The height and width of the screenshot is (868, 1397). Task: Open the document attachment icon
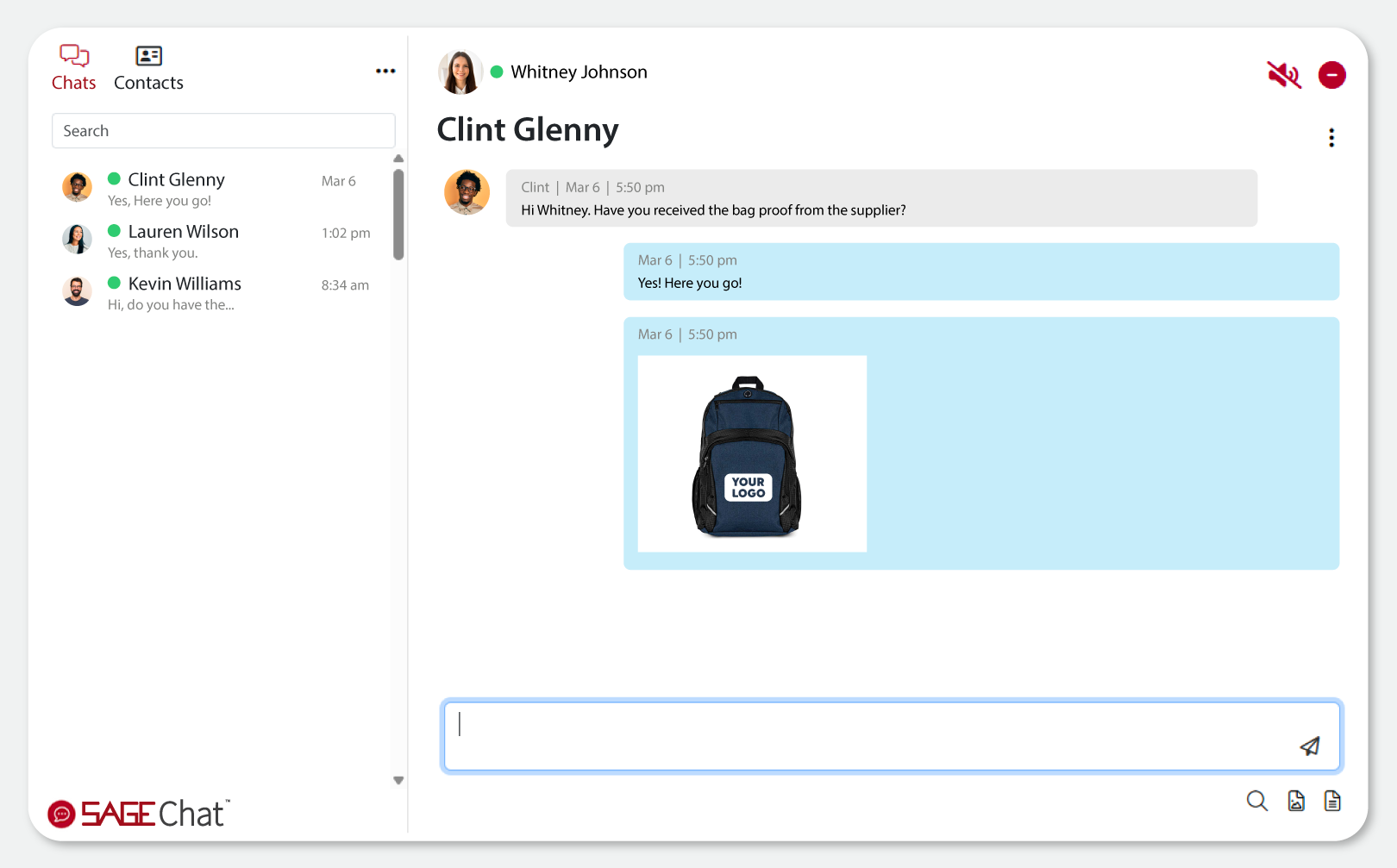1332,801
